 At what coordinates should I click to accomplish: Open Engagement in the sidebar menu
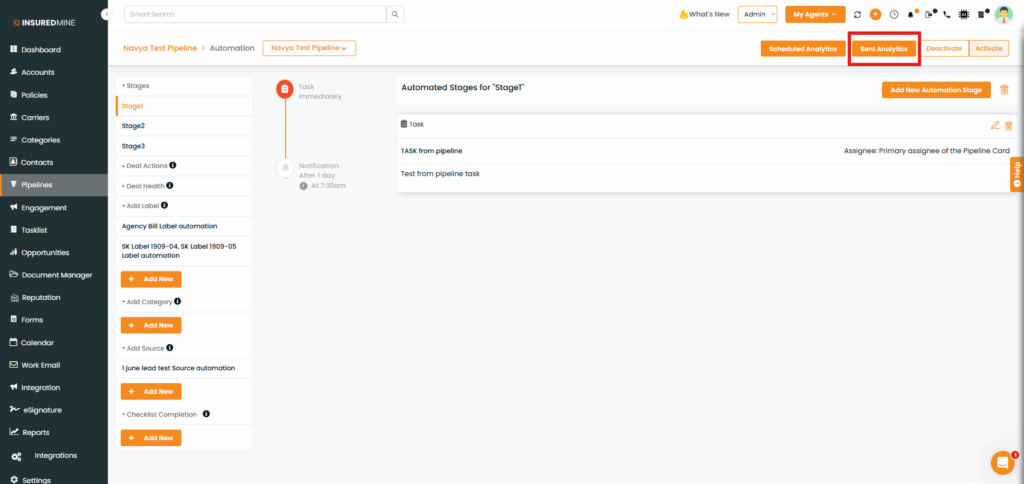(x=44, y=208)
